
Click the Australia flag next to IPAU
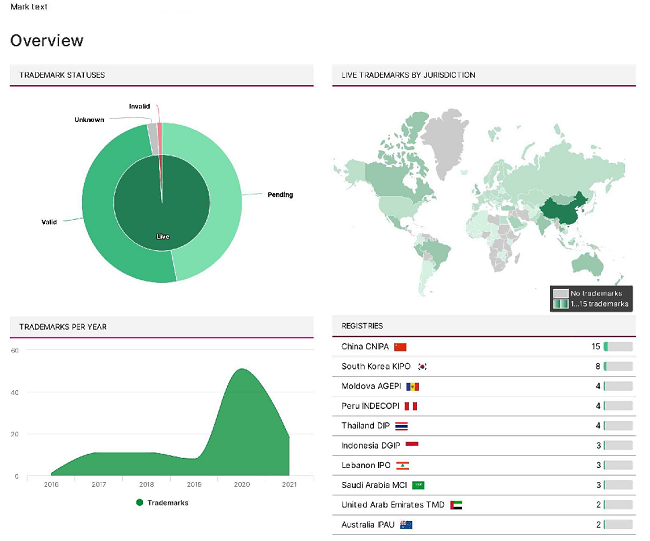(x=406, y=524)
